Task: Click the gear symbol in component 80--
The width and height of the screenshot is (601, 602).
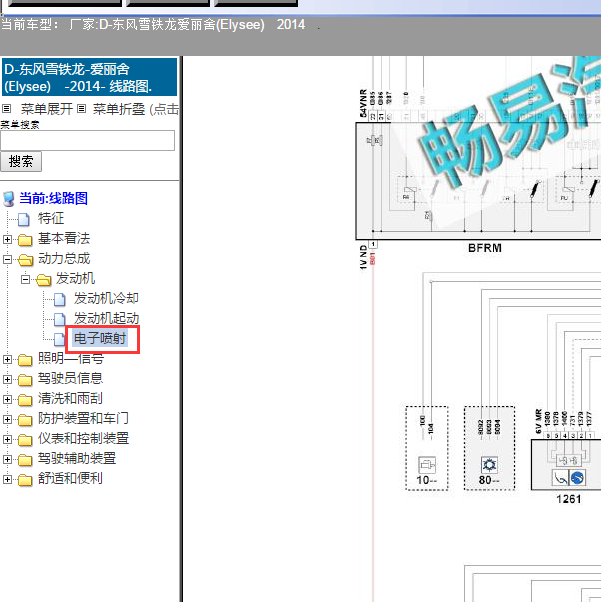Action: point(489,465)
